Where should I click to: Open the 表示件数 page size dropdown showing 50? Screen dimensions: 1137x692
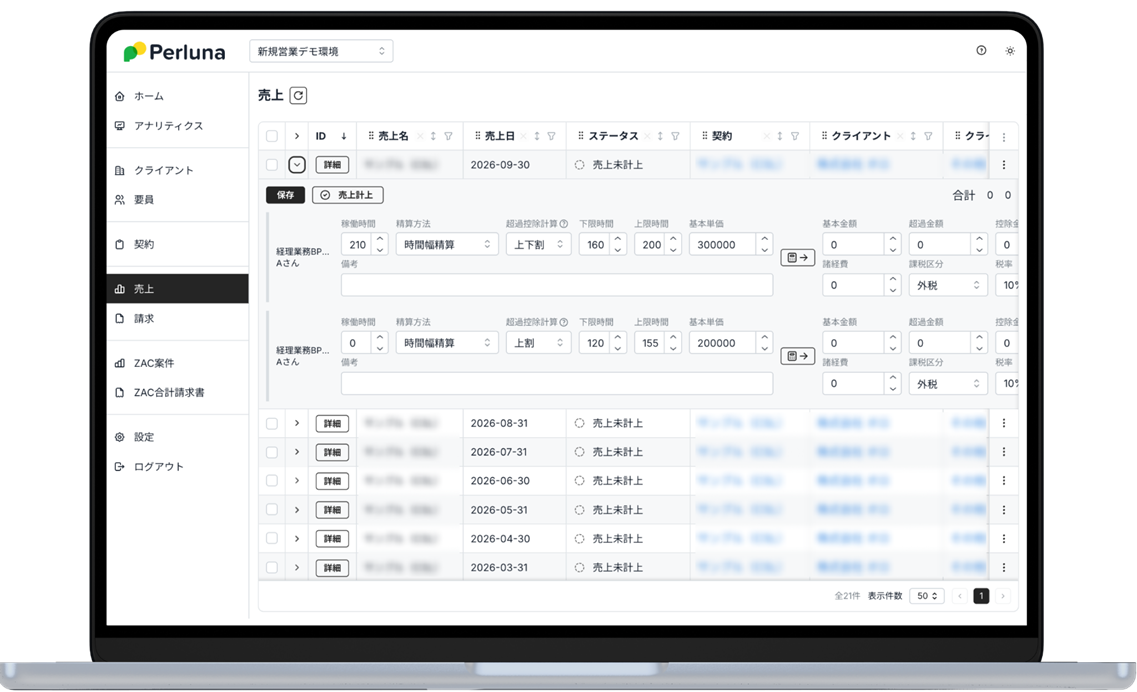coord(926,596)
